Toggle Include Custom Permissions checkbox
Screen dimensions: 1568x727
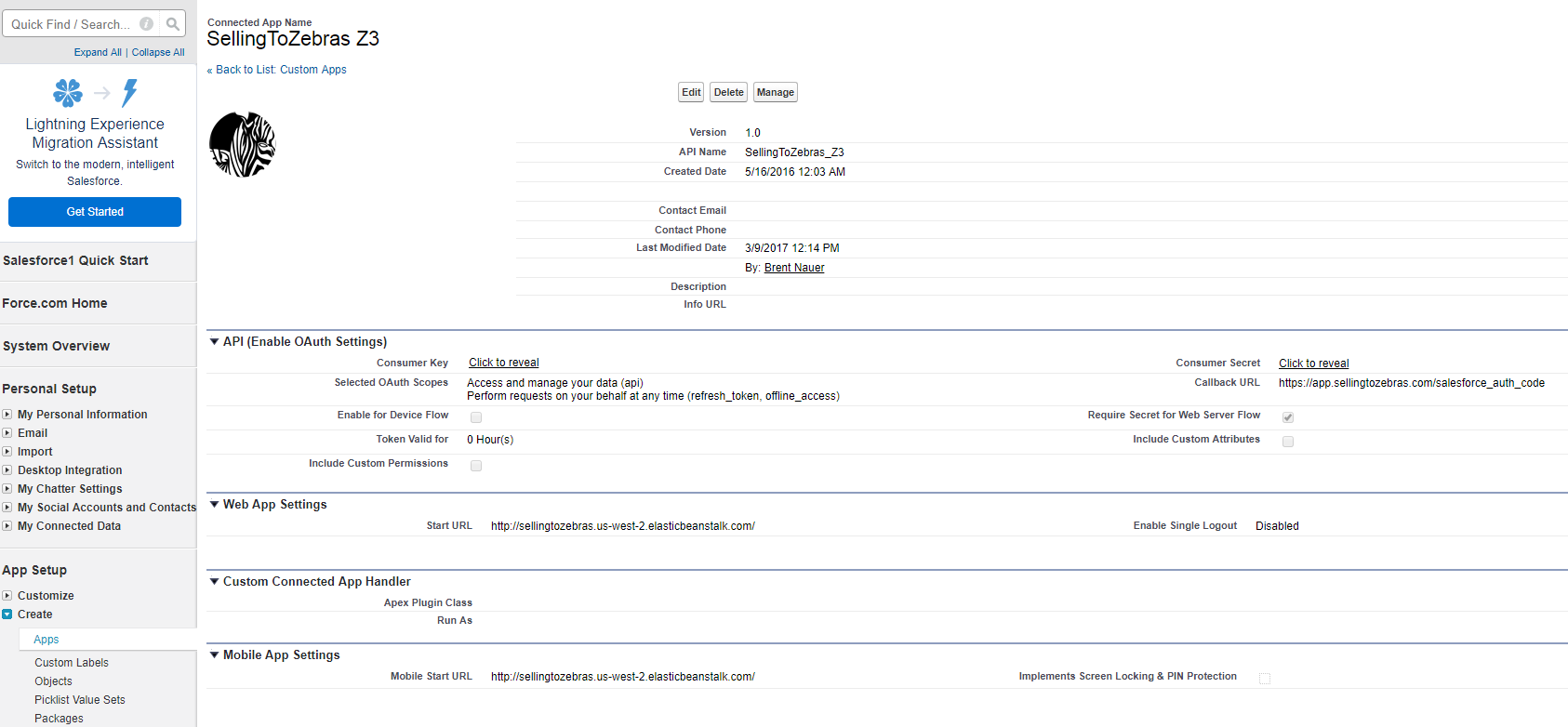[476, 466]
